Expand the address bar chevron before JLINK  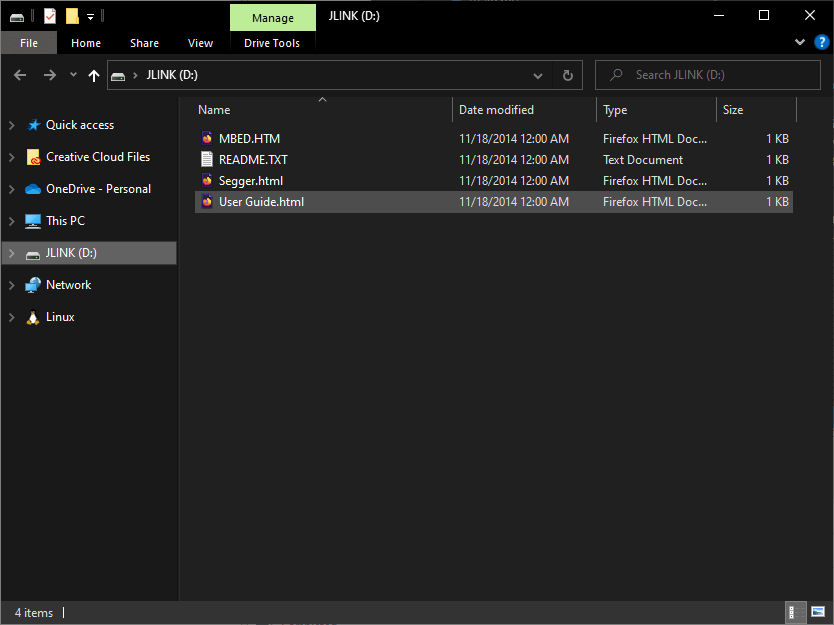point(135,76)
